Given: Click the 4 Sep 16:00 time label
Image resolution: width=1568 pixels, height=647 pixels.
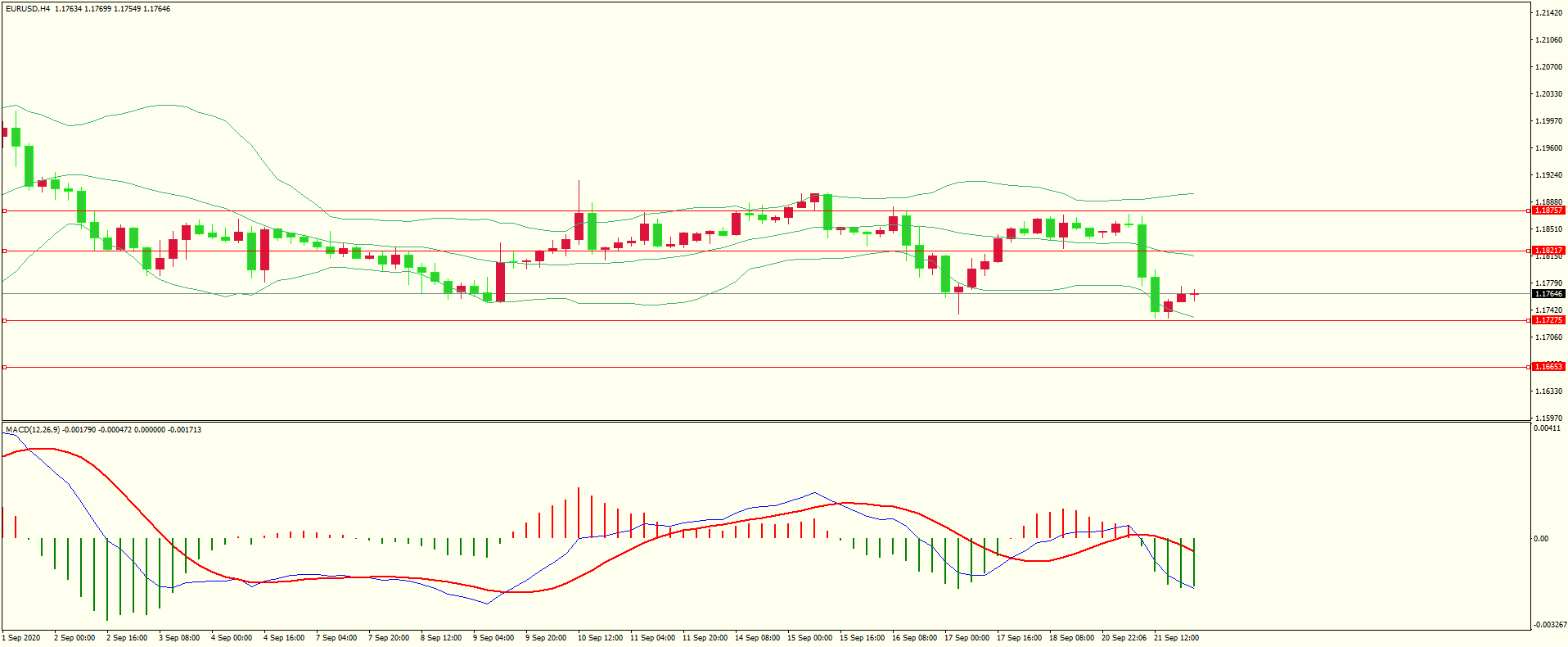Looking at the screenshot, I should pos(284,638).
